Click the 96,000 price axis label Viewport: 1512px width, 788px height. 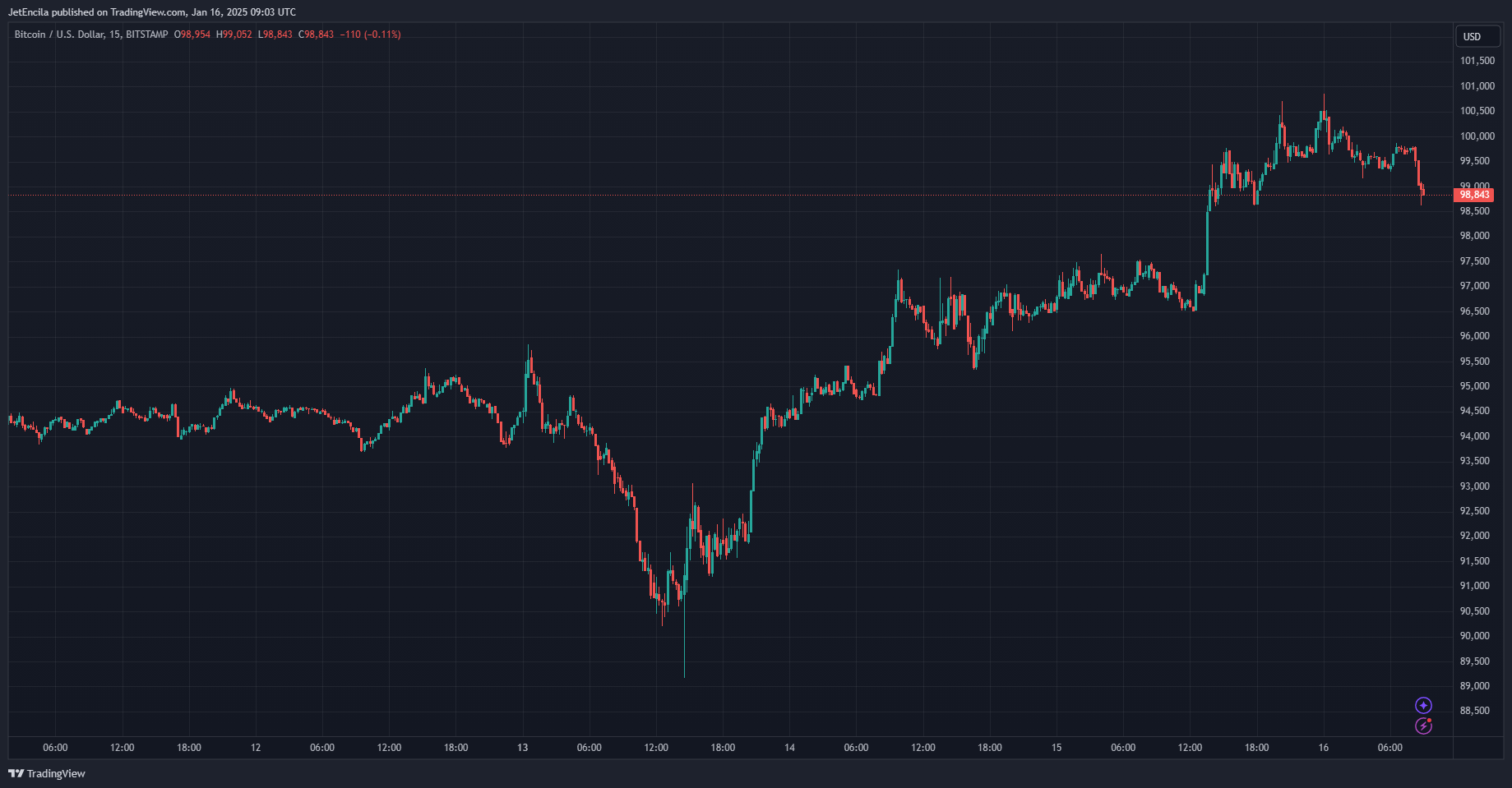[x=1475, y=336]
